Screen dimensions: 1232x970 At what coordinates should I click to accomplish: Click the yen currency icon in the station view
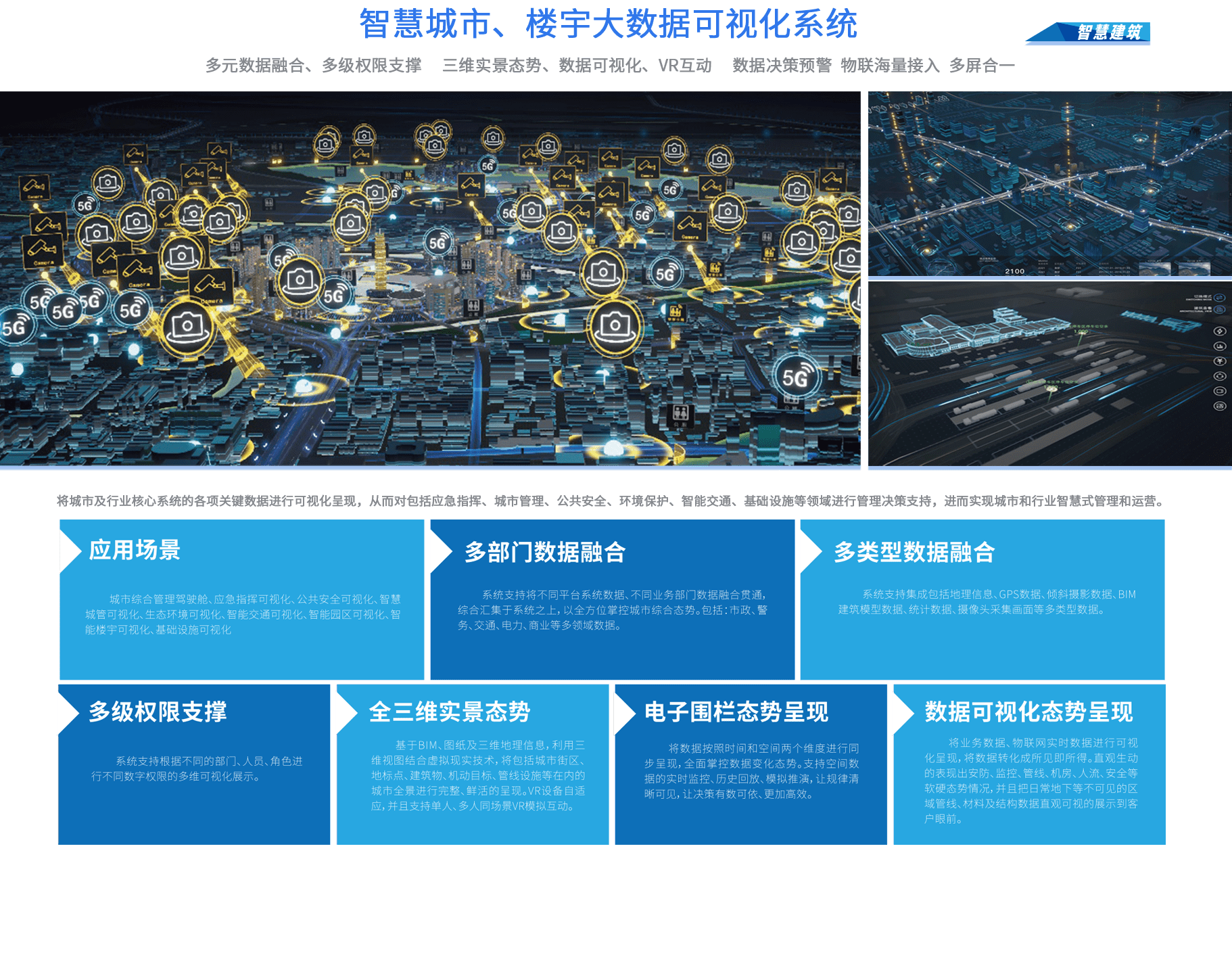1220,361
